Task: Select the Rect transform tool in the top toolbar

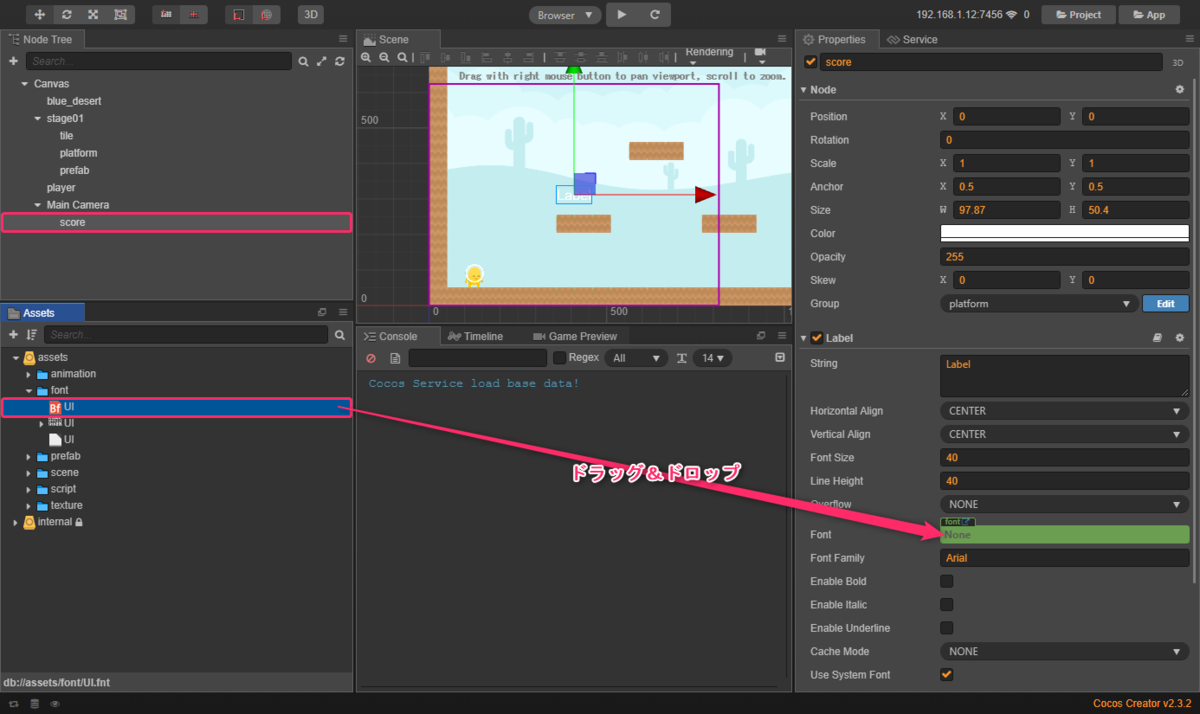Action: [120, 15]
